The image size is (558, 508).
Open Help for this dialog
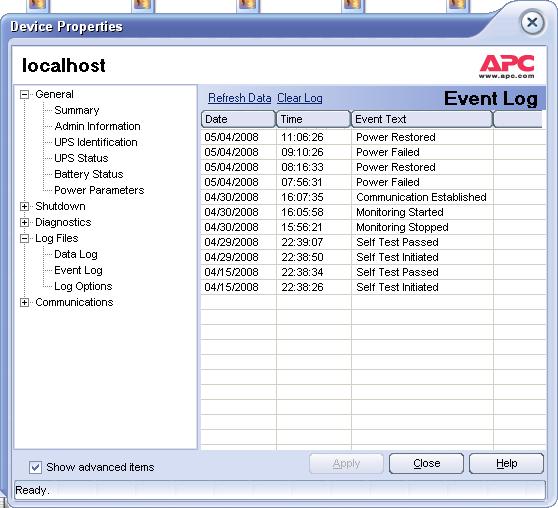506,464
